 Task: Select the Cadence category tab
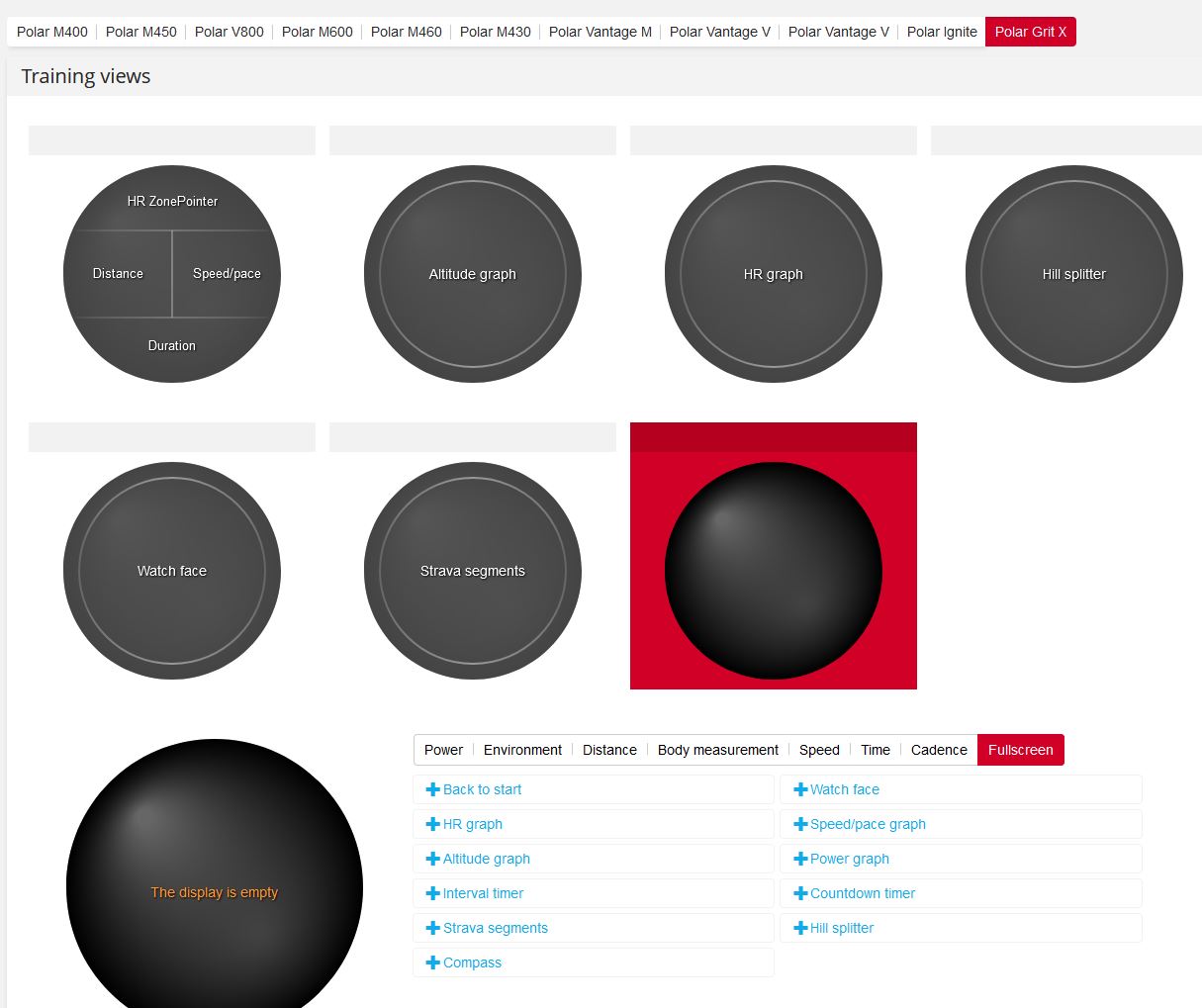[938, 750]
